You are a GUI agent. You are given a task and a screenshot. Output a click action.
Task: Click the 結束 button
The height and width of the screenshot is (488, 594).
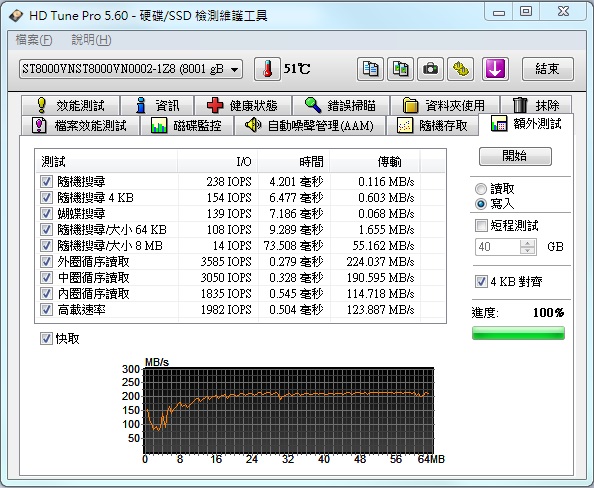tap(547, 69)
